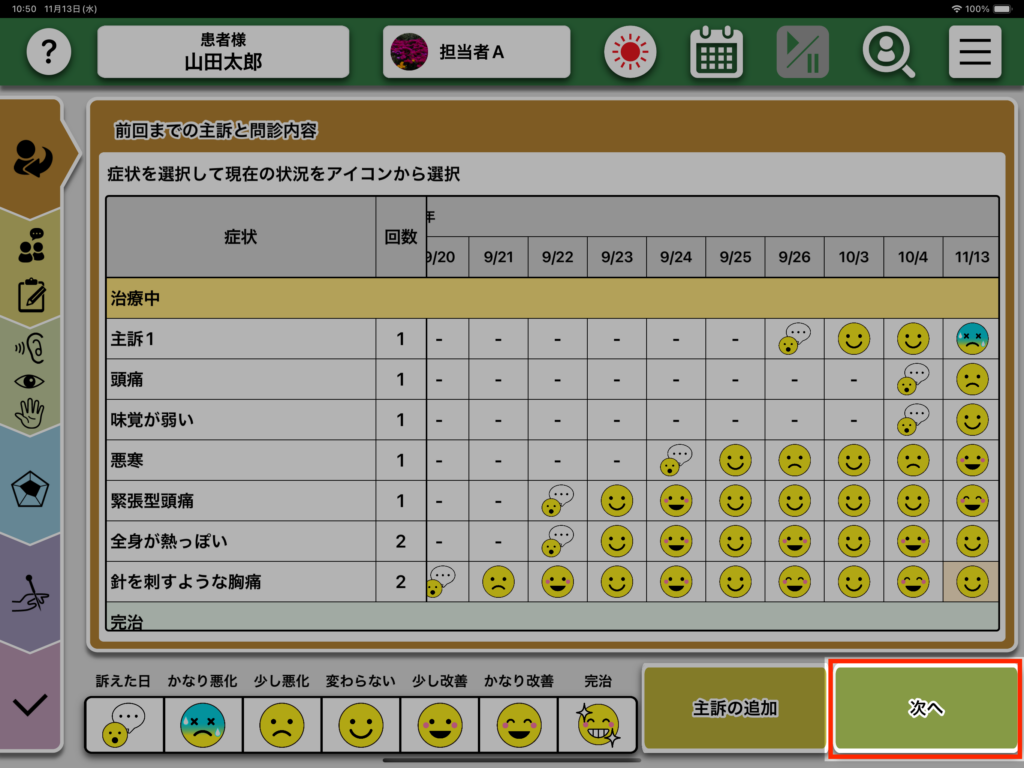Open the hamburger menu

974,52
